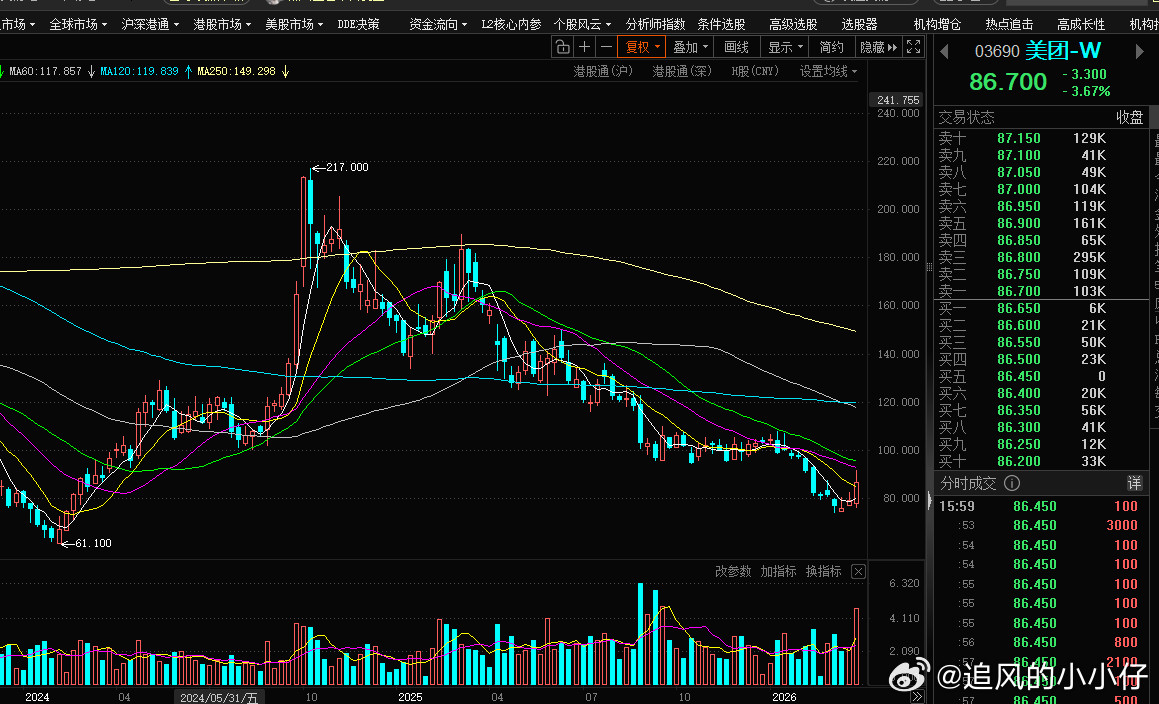Close the volume indicator panel X icon
Viewport: 1159px width, 704px height.
click(x=858, y=571)
